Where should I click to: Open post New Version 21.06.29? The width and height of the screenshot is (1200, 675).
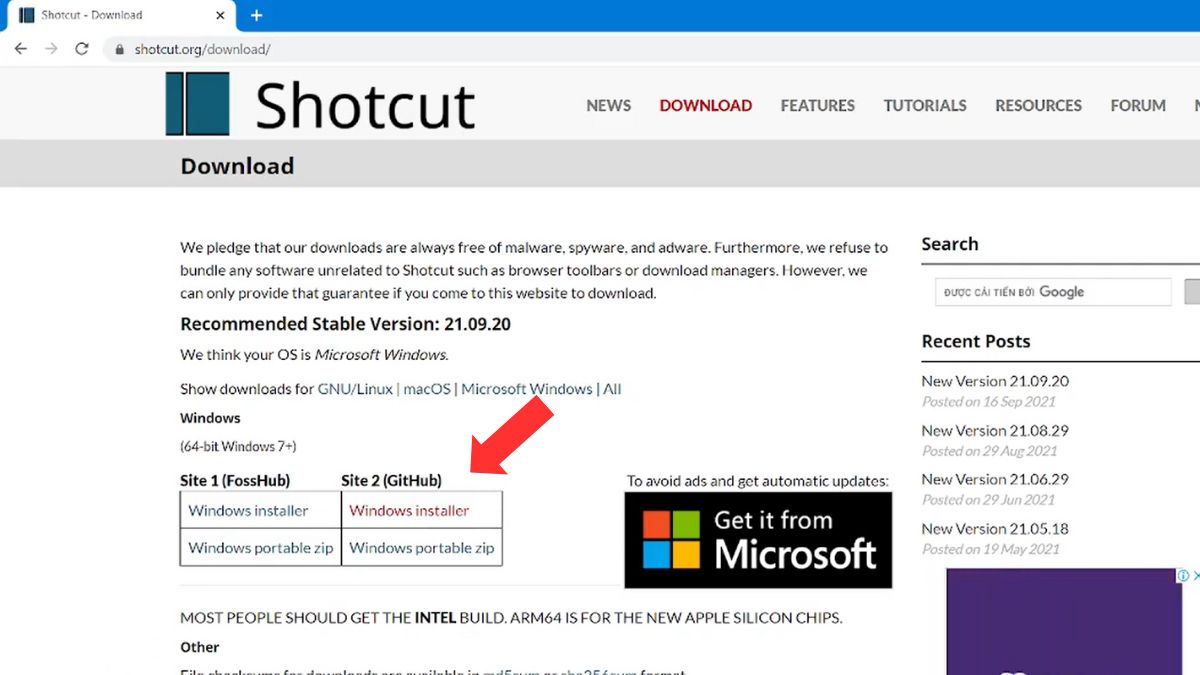click(x=995, y=479)
